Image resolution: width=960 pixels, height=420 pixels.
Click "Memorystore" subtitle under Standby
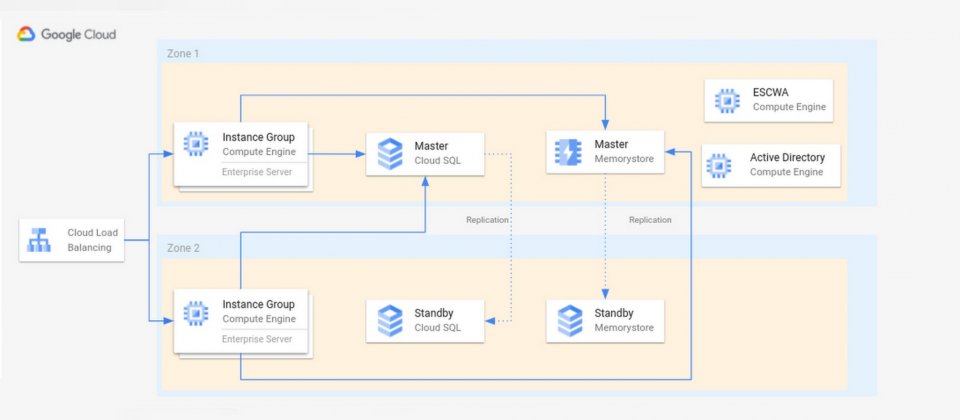(x=624, y=328)
